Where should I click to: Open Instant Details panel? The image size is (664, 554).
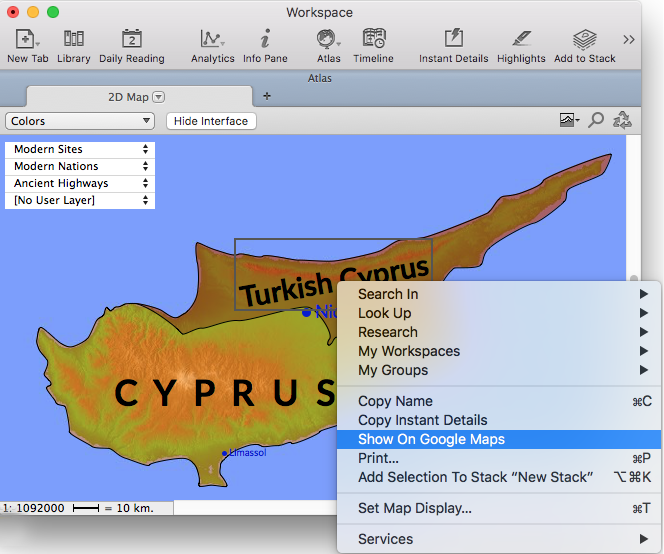453,40
